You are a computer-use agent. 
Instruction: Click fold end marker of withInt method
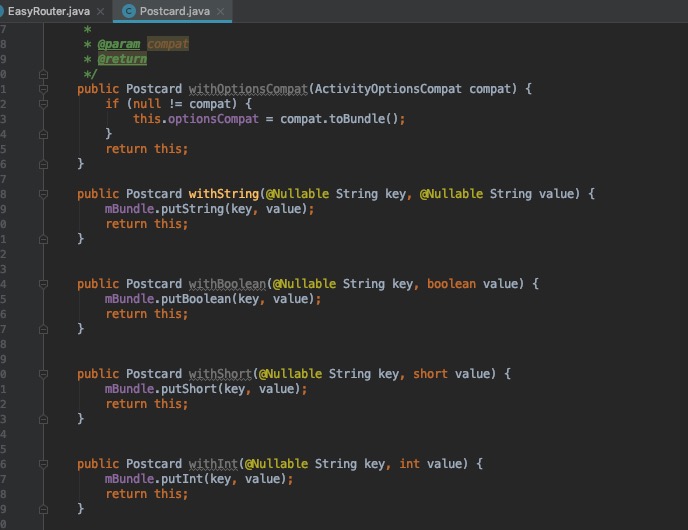tap(43, 509)
